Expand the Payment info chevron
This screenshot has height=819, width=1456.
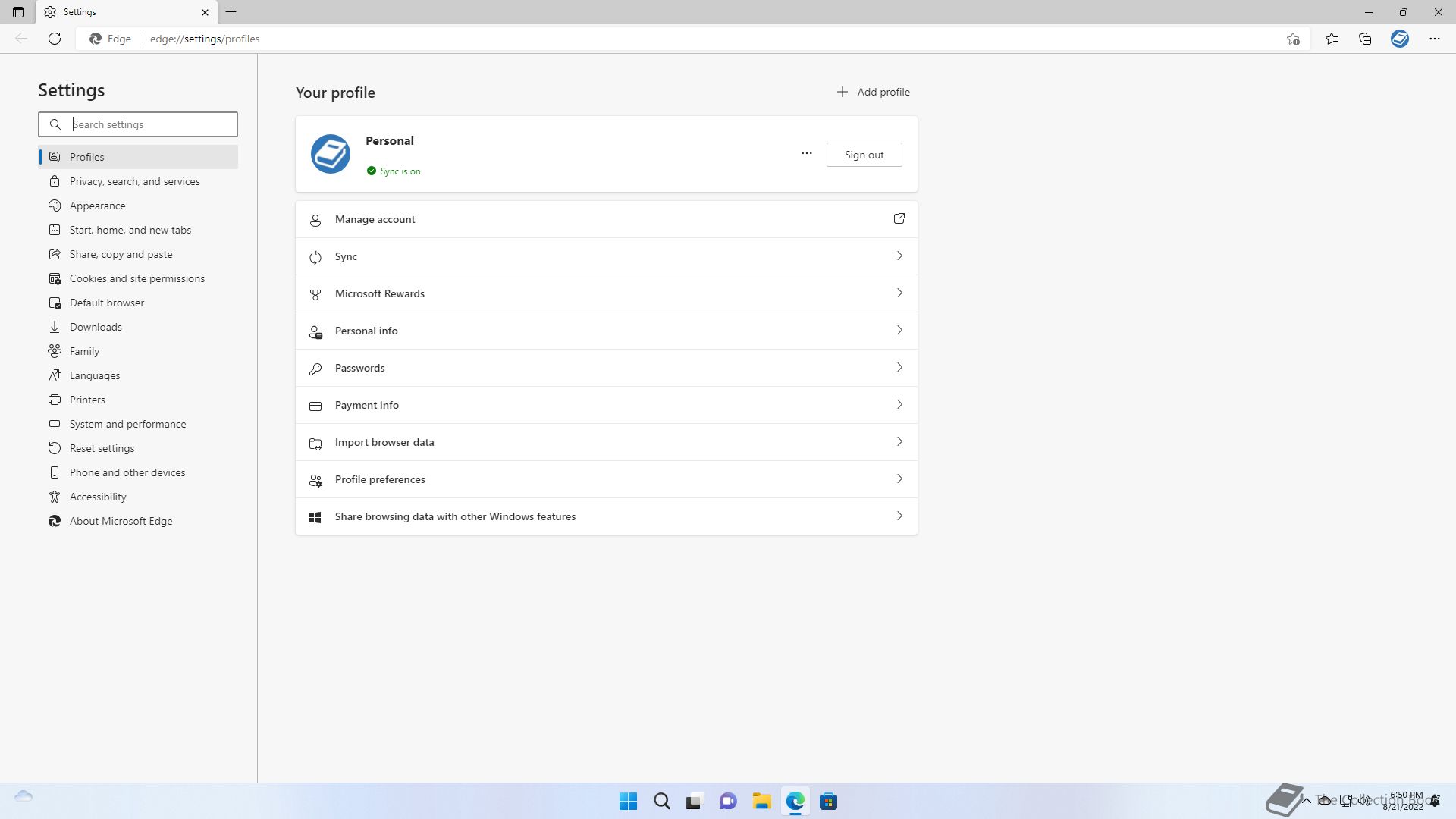(899, 405)
